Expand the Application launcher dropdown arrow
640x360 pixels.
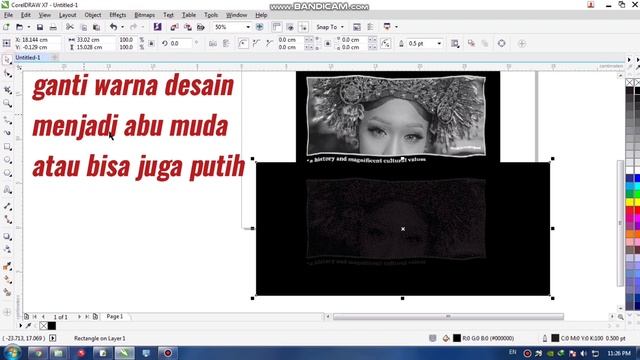pyautogui.click(x=396, y=27)
